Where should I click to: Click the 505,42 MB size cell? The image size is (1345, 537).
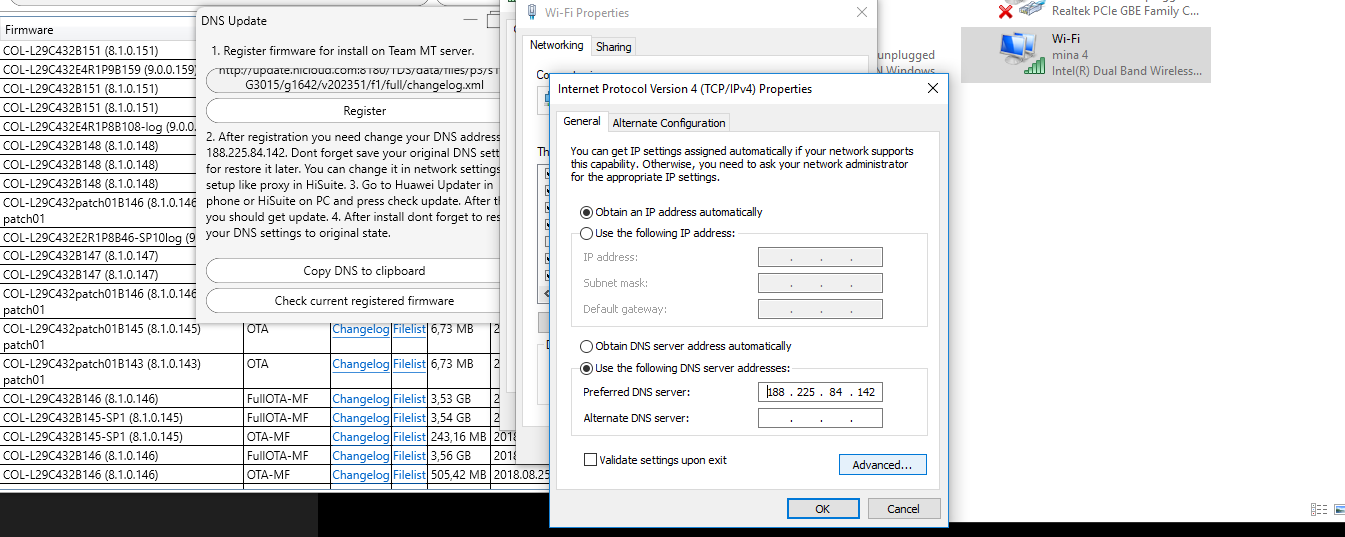459,475
